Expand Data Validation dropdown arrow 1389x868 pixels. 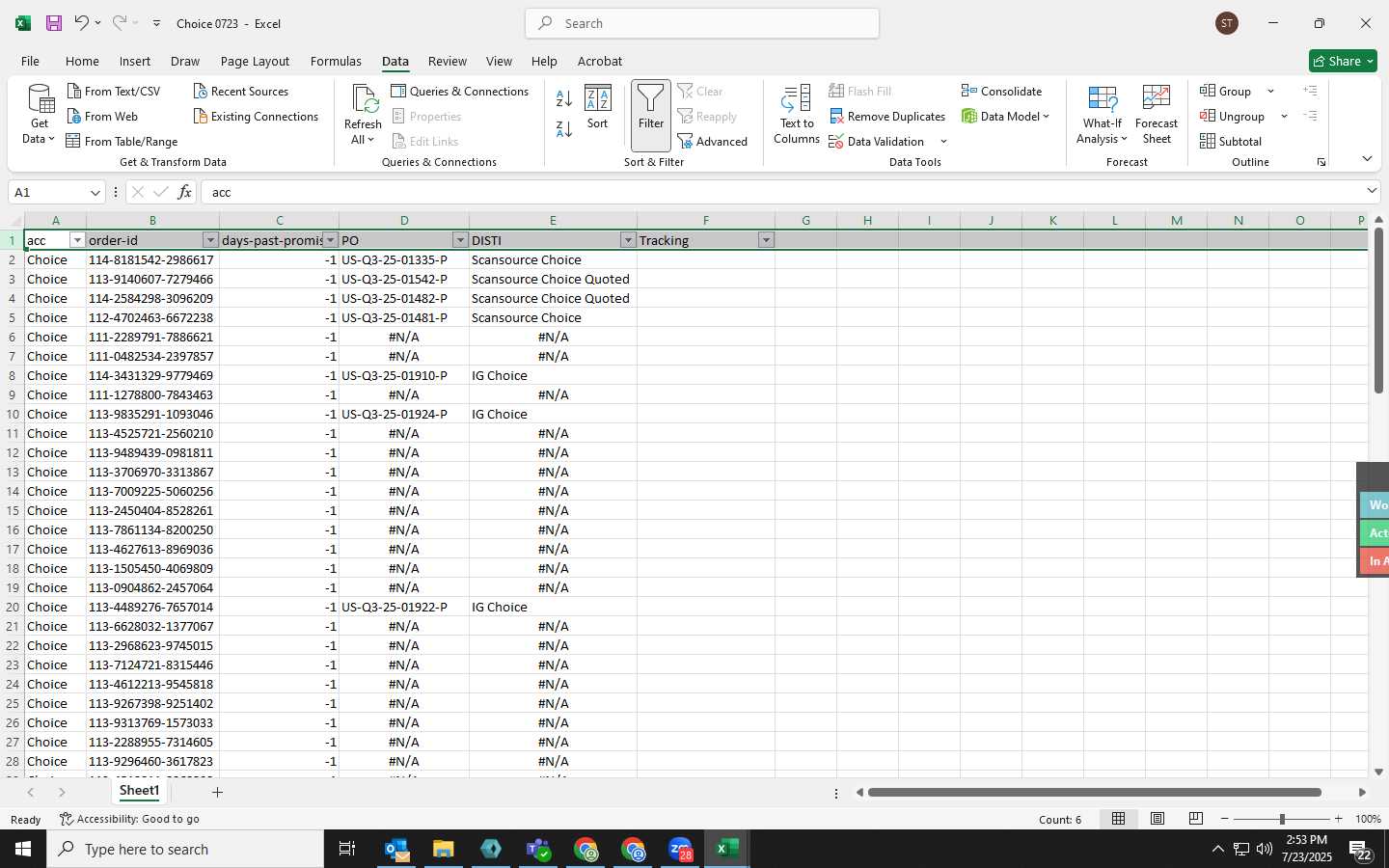click(943, 142)
